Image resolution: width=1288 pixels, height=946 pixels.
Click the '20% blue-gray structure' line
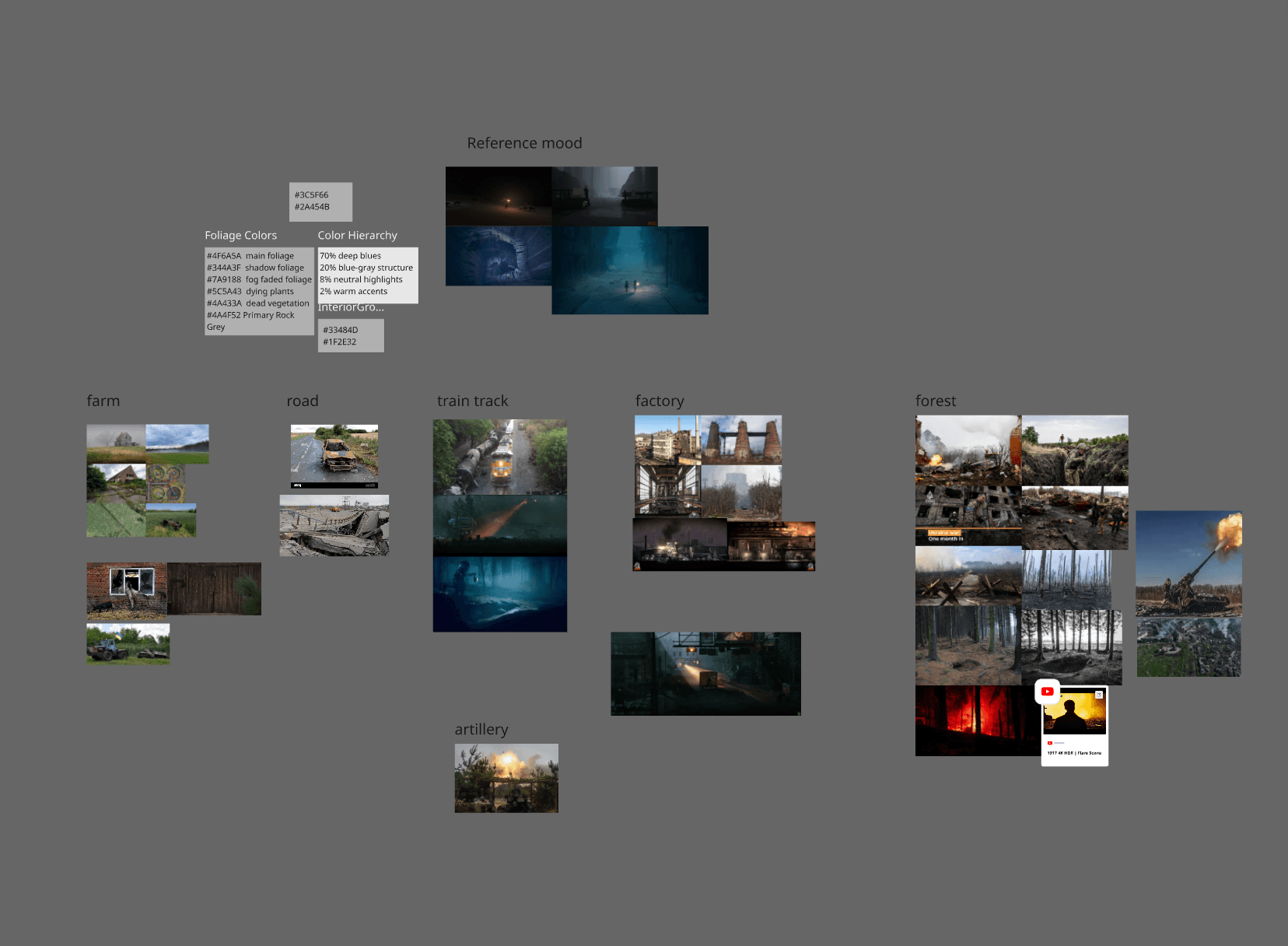(366, 268)
